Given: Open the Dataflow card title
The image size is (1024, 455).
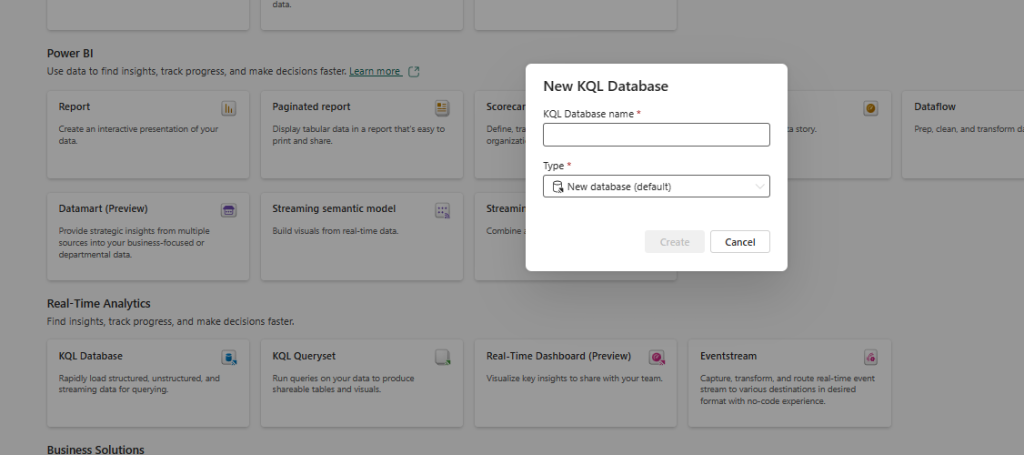Looking at the screenshot, I should 935,106.
